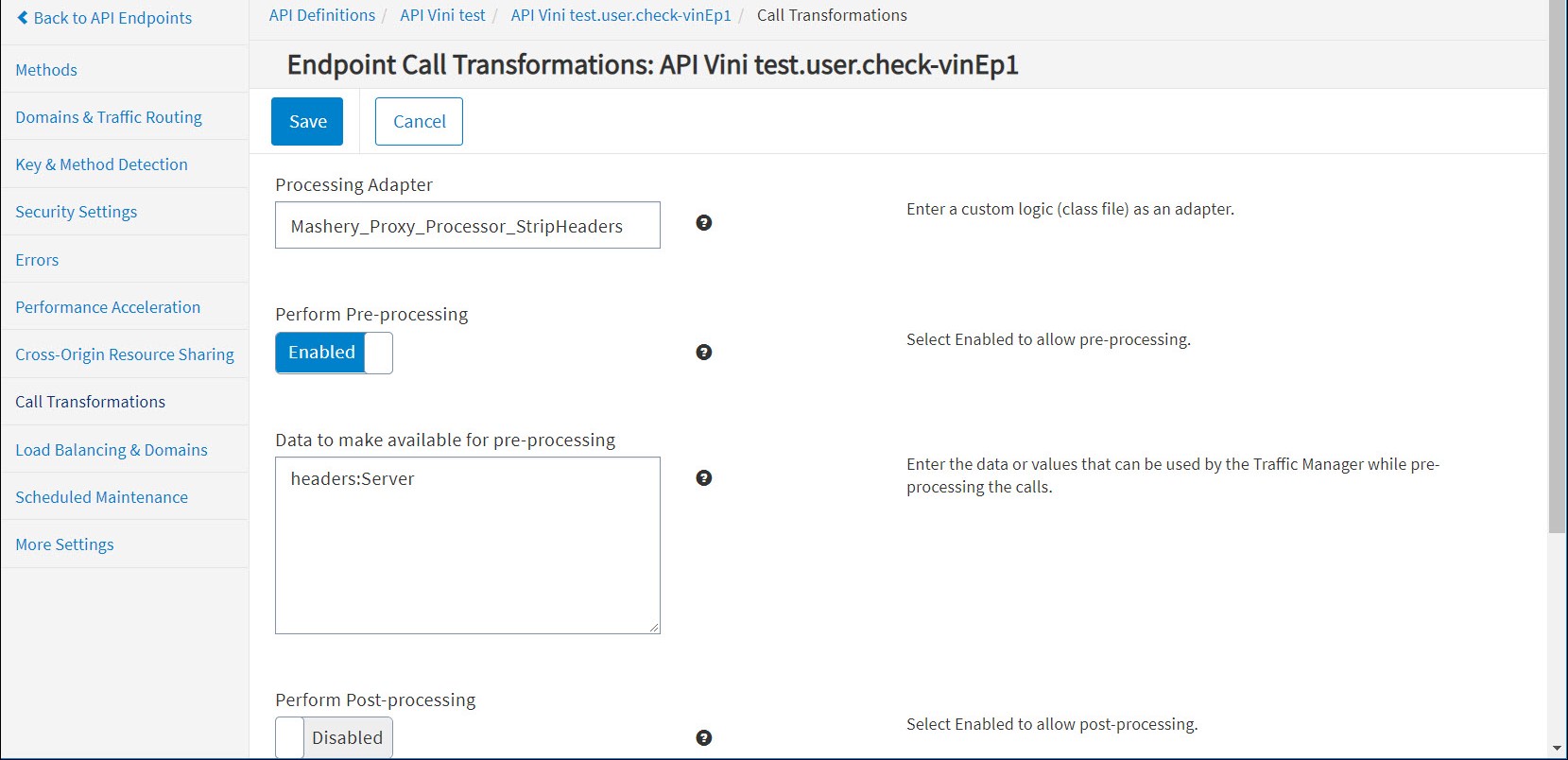Viewport: 1568px width, 760px height.
Task: Open Cross-Origin Resource Sharing settings
Action: pyautogui.click(x=125, y=354)
